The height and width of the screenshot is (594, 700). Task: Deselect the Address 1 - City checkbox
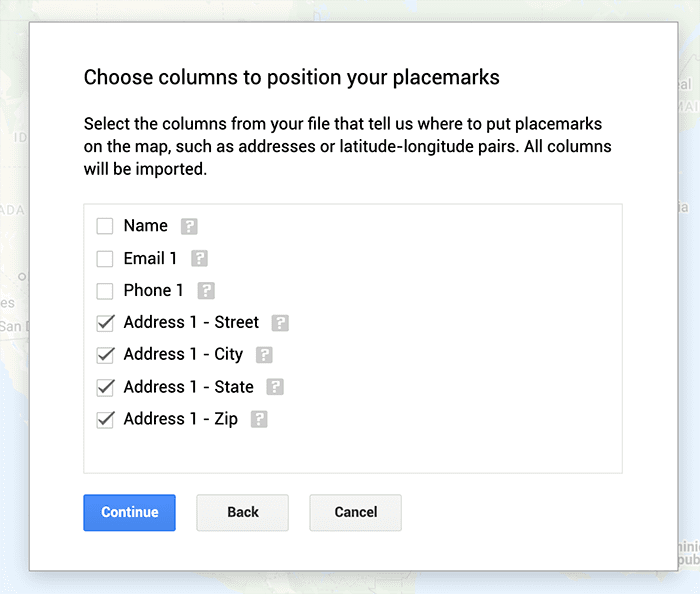105,355
